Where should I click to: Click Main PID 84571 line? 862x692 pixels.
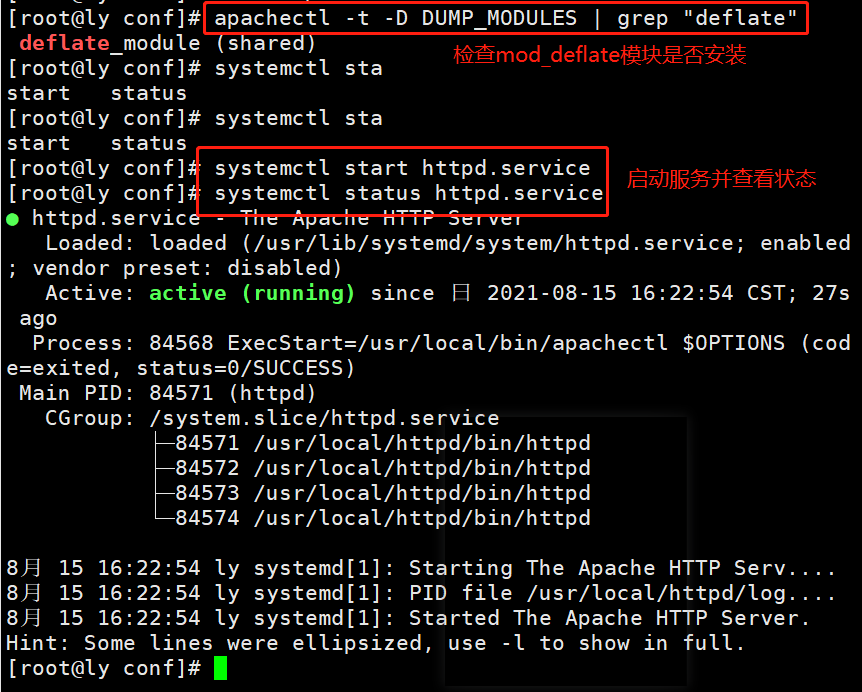tap(168, 394)
